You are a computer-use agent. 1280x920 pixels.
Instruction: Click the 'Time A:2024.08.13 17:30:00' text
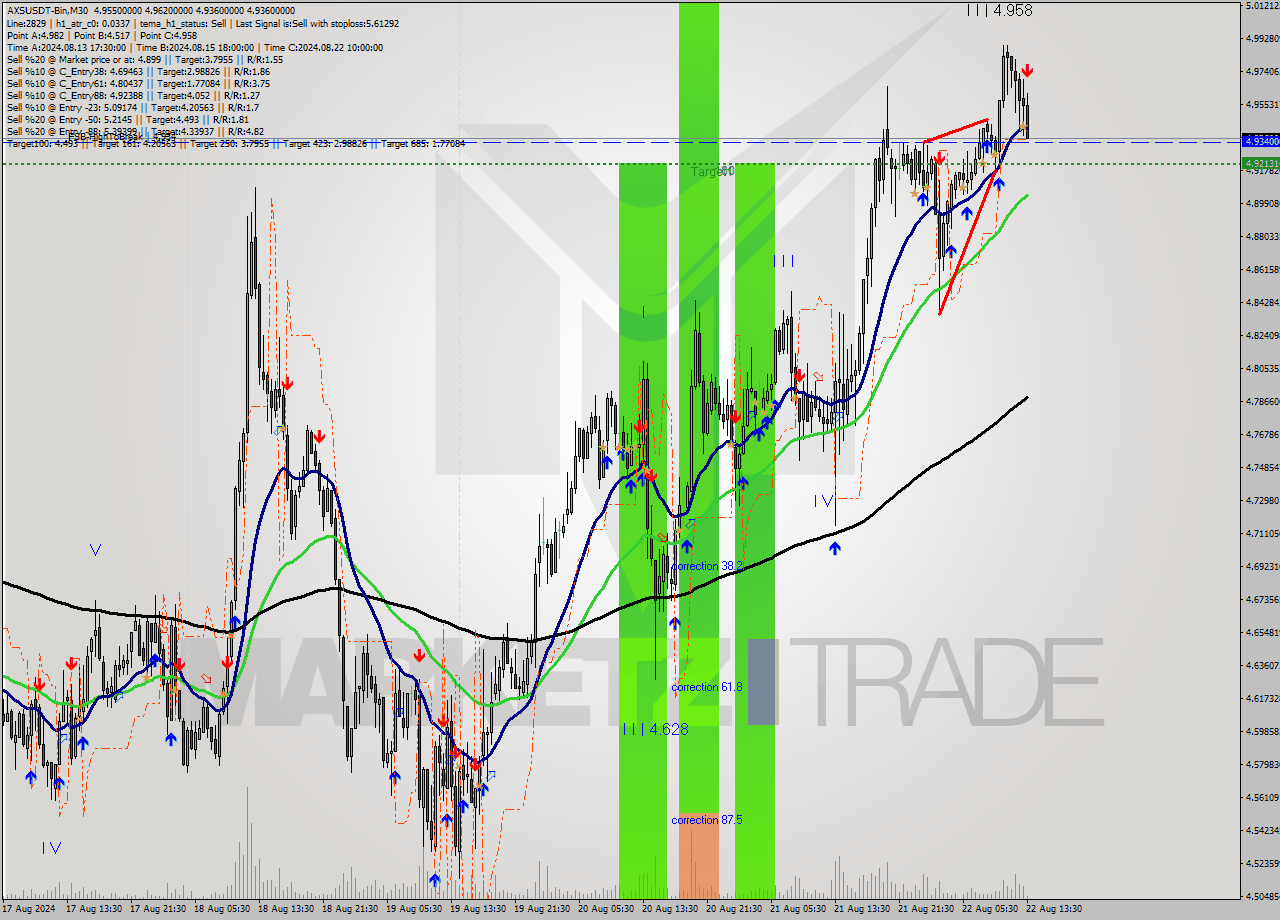point(66,47)
